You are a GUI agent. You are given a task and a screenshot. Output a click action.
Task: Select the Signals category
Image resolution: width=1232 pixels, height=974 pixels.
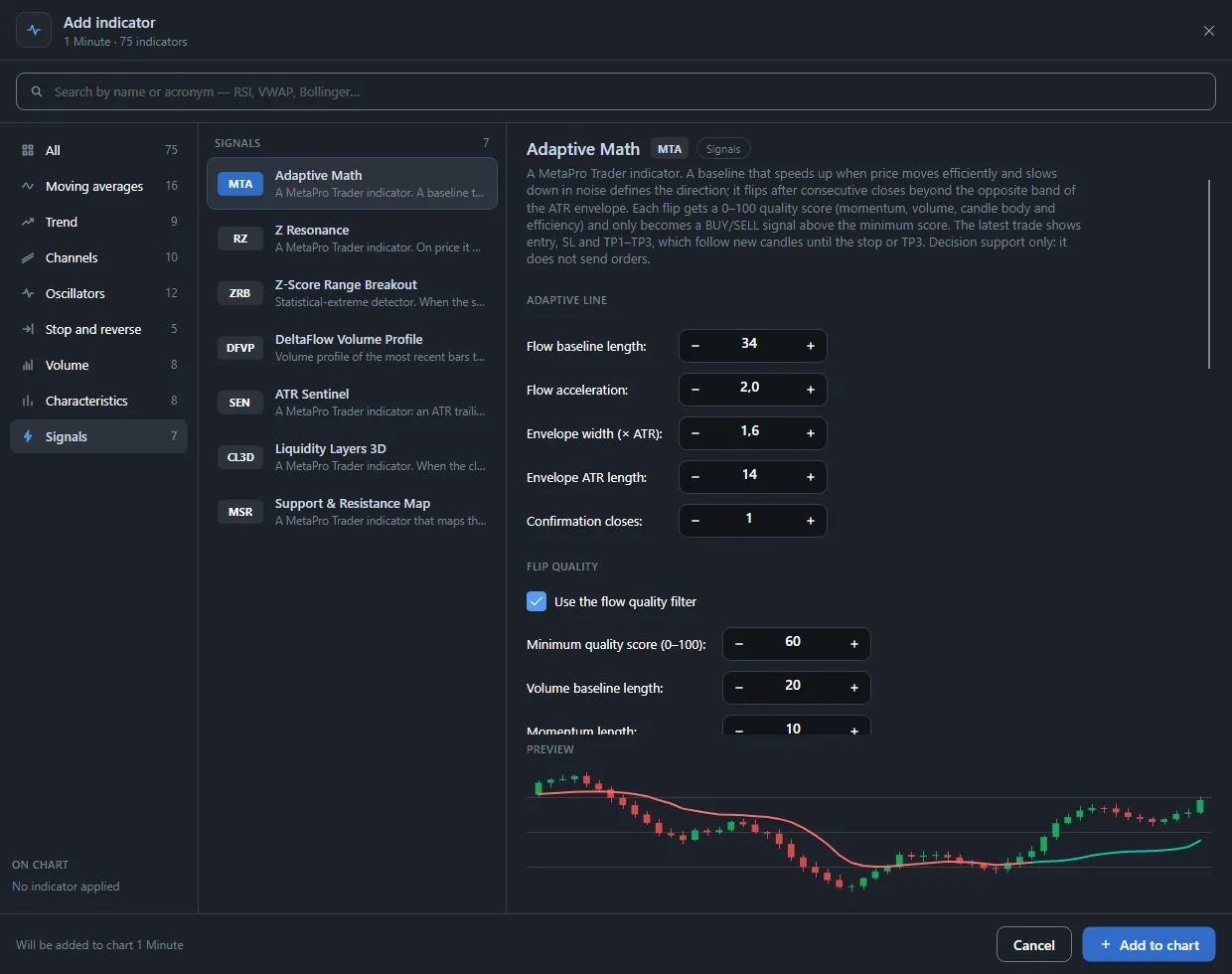(x=98, y=436)
